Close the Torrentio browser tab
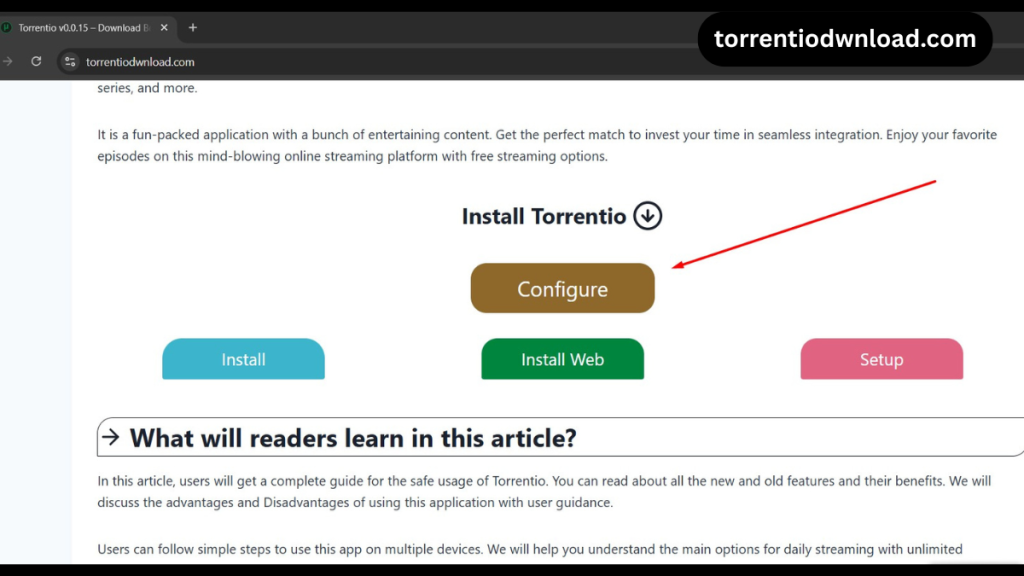The image size is (1024, 576). pyautogui.click(x=163, y=27)
